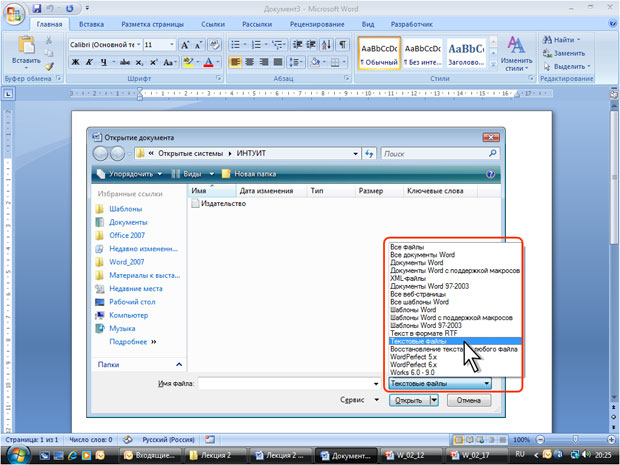
Task: Toggle superscript formatting
Action: click(x=153, y=62)
